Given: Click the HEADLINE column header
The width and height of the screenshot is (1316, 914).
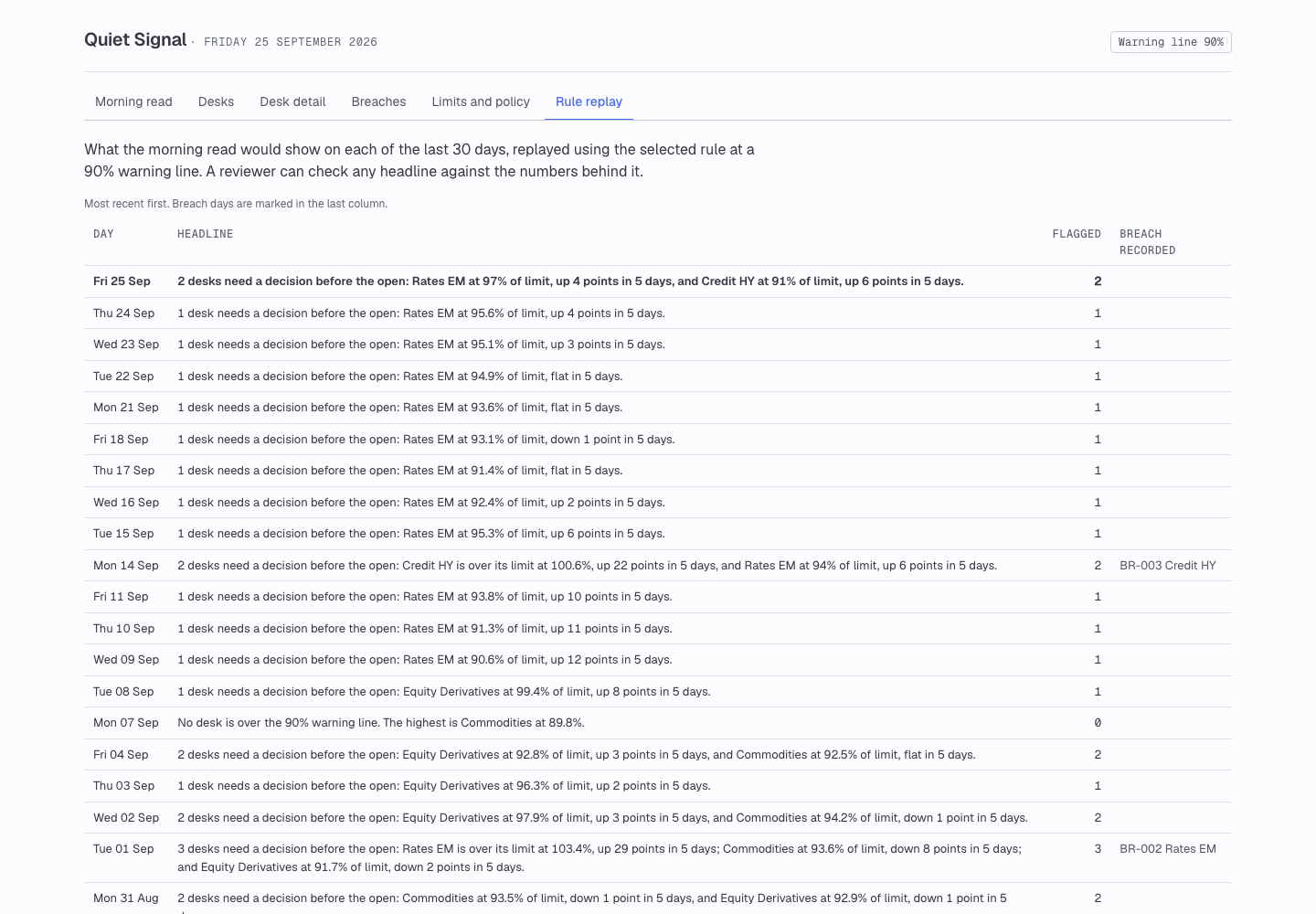Looking at the screenshot, I should [206, 234].
